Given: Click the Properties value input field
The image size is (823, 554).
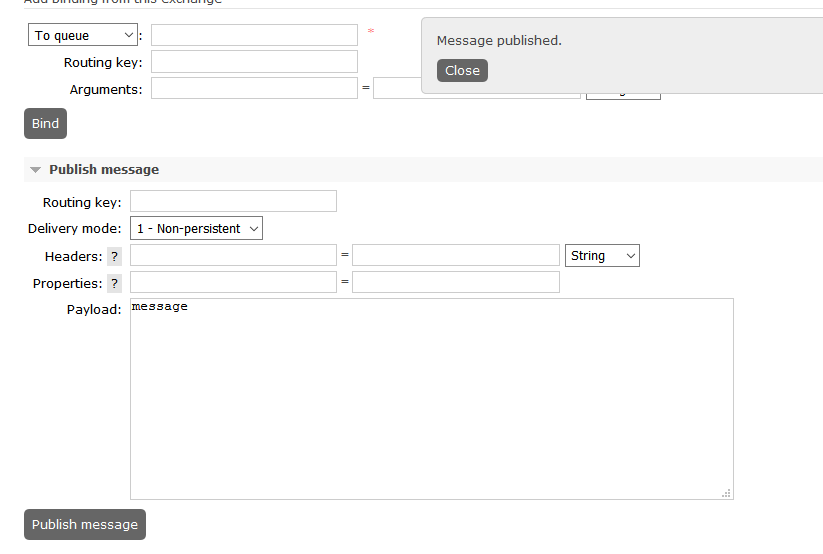Looking at the screenshot, I should coord(456,282).
